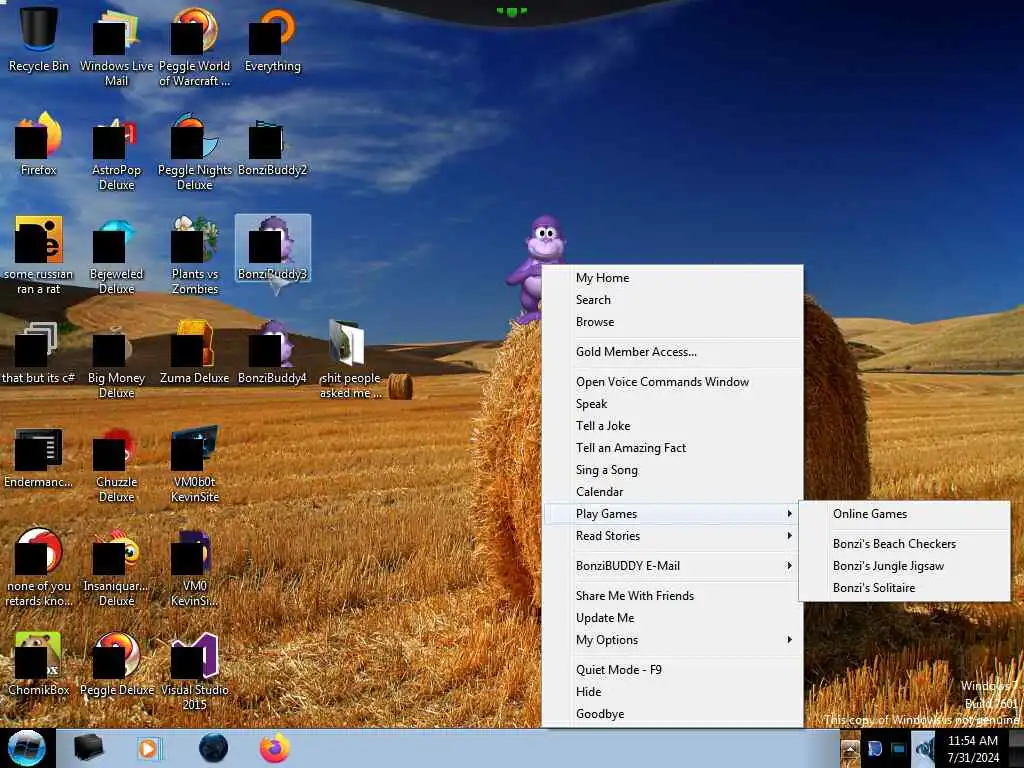The height and width of the screenshot is (768, 1024).
Task: Click the volume speaker tray icon
Action: point(923,748)
